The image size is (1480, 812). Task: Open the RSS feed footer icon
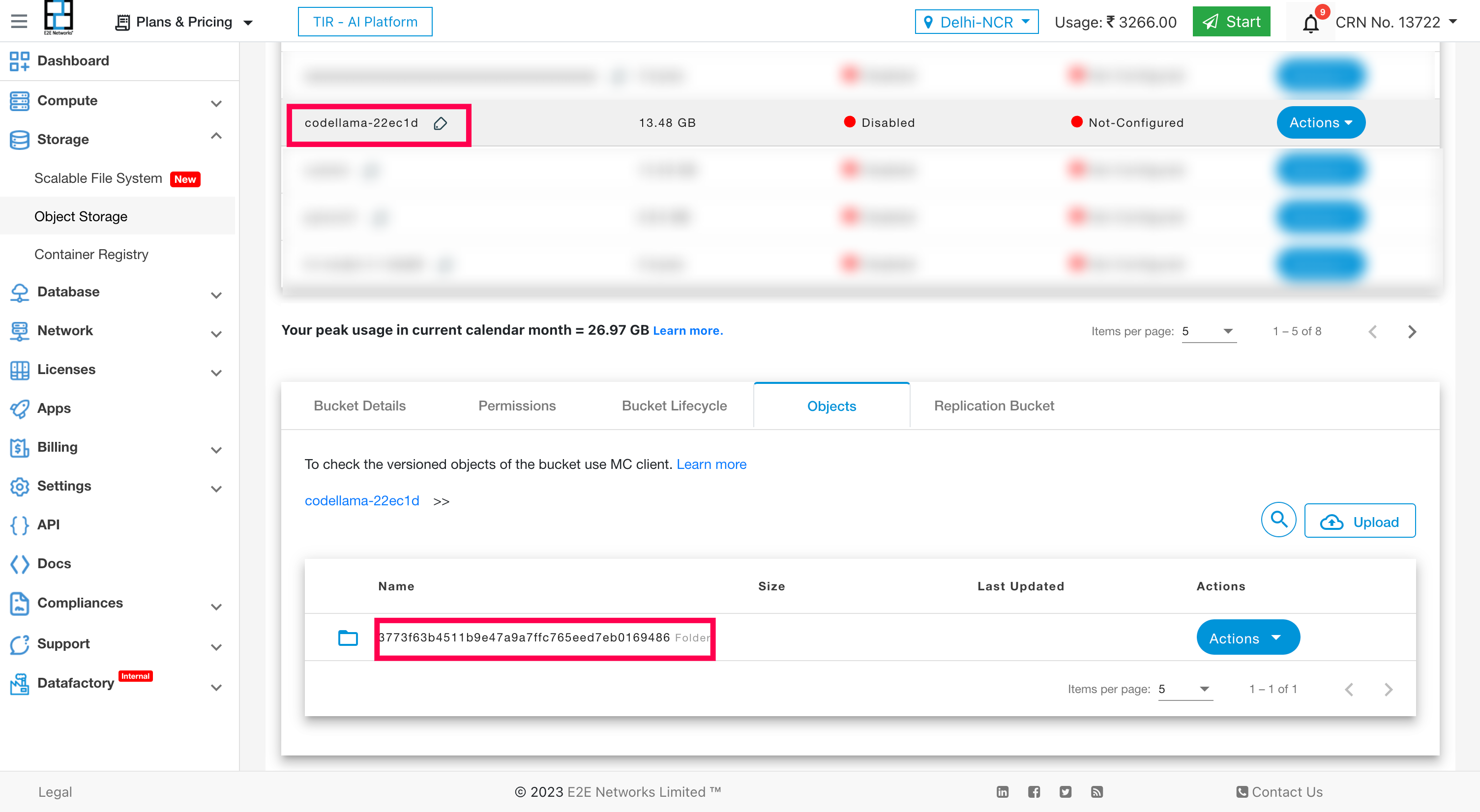click(1097, 792)
